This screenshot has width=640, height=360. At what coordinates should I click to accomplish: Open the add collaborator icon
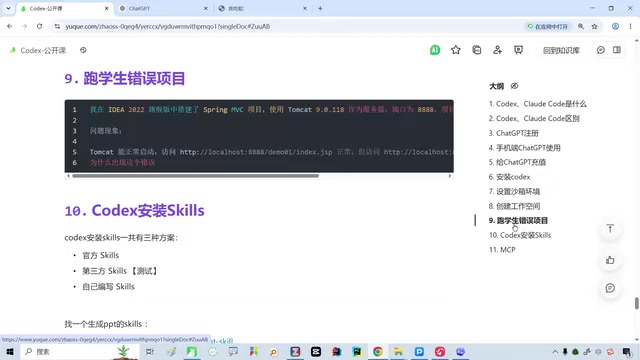click(x=497, y=50)
